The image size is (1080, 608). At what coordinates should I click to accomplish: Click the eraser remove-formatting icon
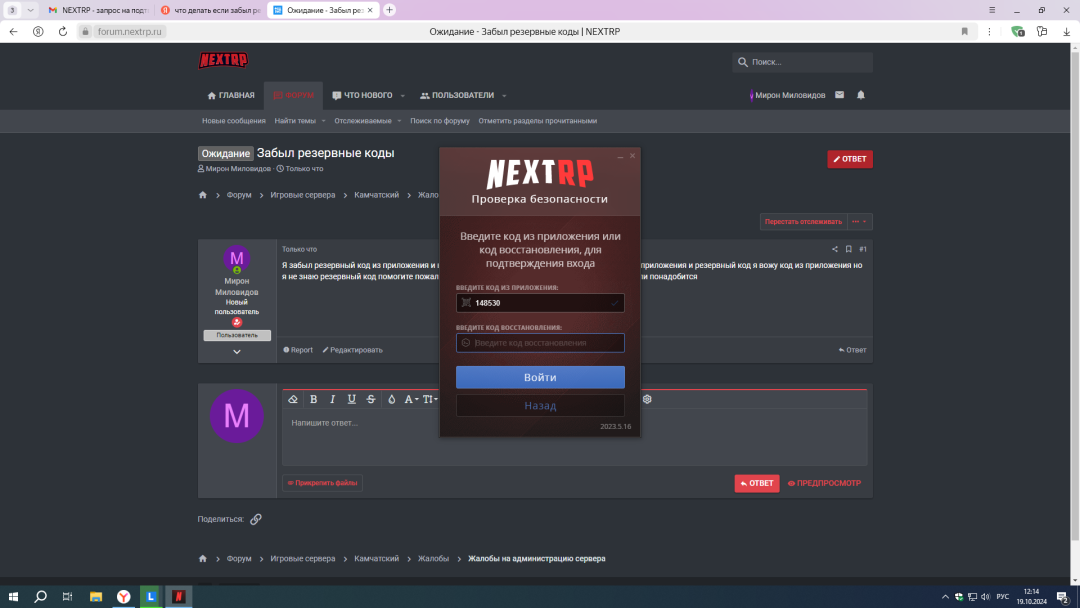(293, 399)
